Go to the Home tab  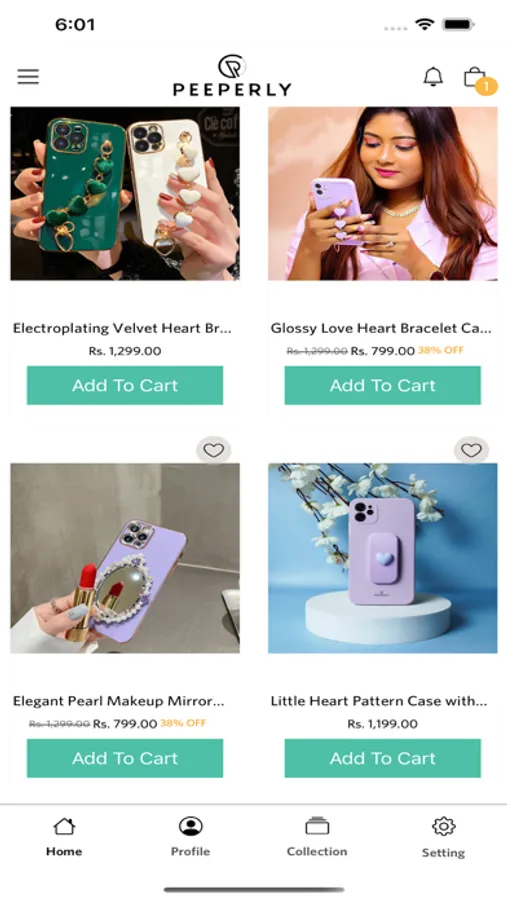click(64, 837)
